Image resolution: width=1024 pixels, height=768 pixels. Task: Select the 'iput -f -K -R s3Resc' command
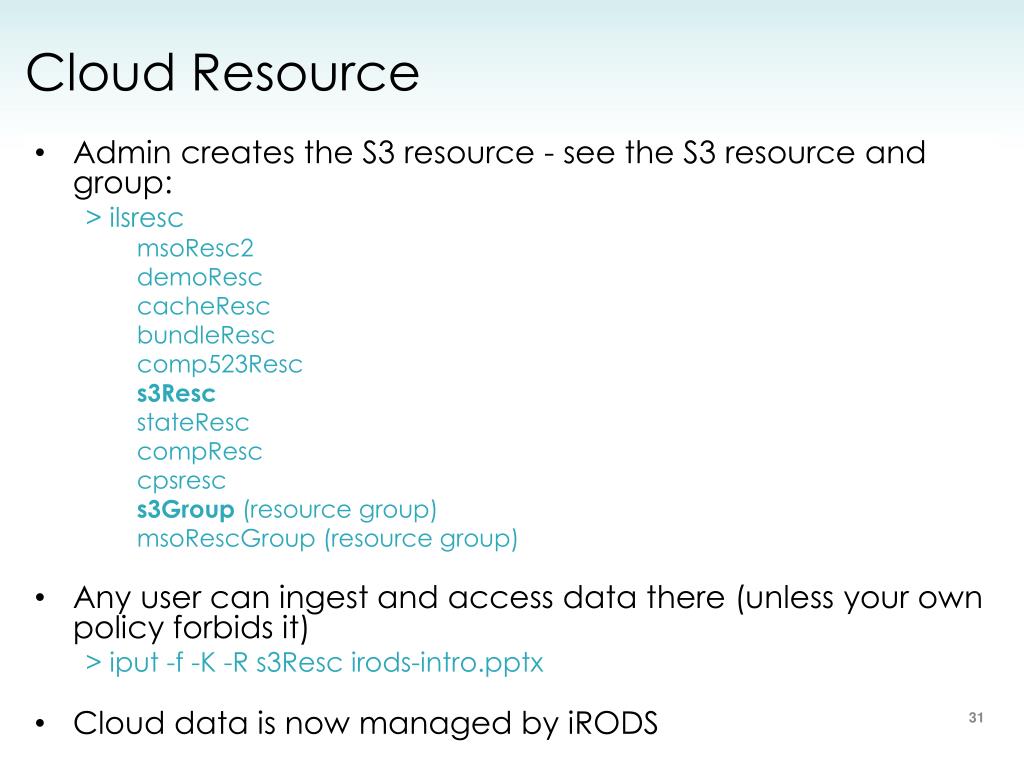pos(314,662)
